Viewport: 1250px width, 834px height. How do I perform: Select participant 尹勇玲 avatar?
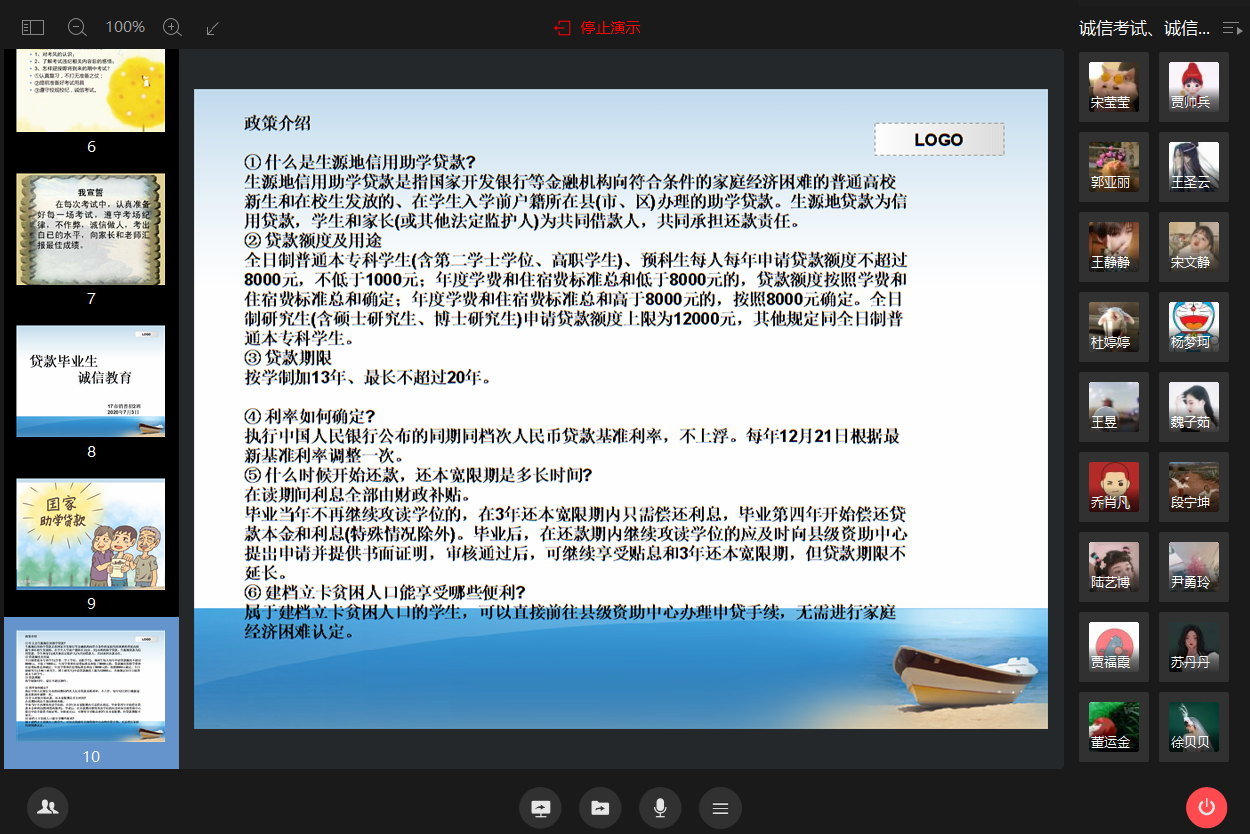[1194, 567]
